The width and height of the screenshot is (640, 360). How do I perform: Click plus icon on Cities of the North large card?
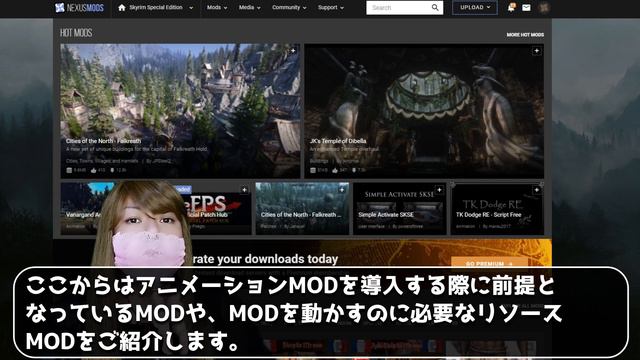click(293, 51)
